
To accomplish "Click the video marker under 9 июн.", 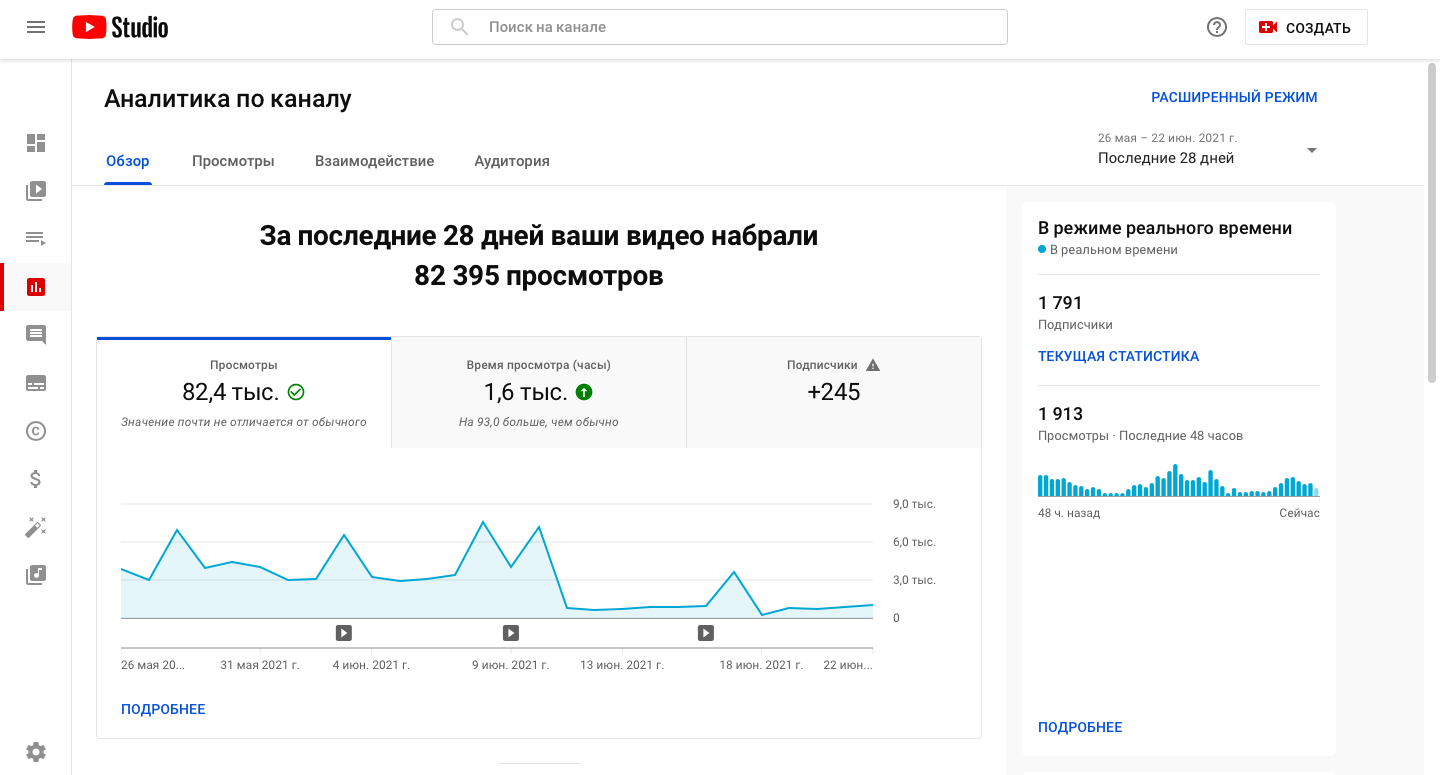I will point(511,632).
